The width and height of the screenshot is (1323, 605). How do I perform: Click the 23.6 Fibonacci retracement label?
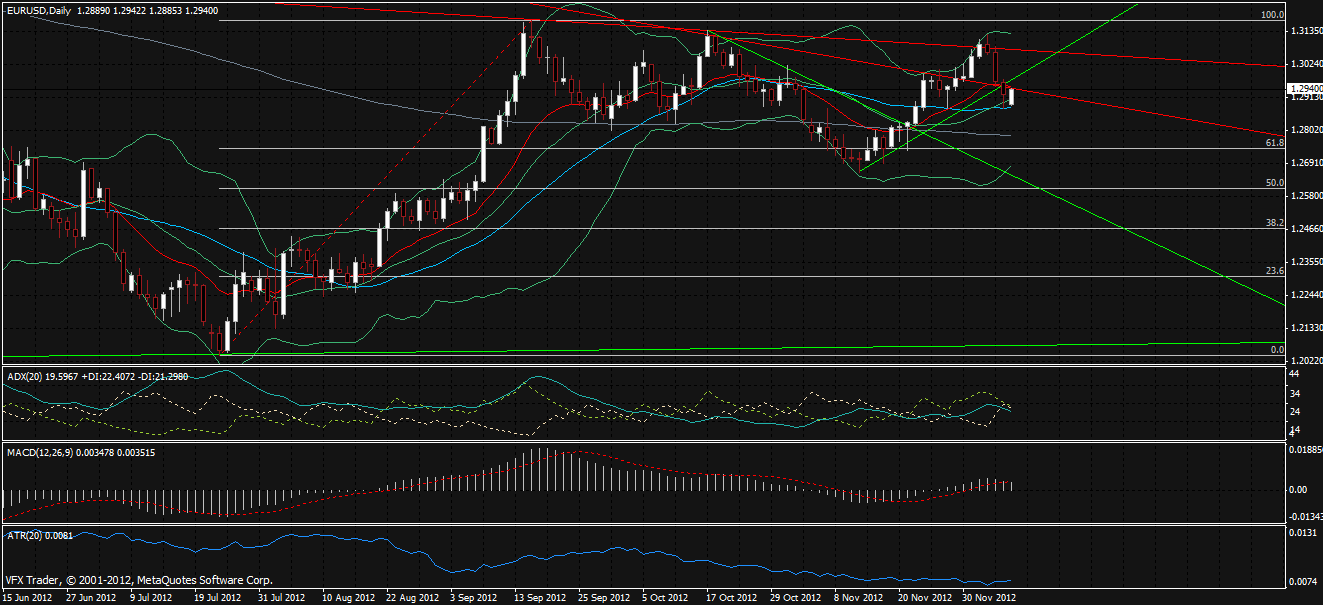click(1274, 271)
